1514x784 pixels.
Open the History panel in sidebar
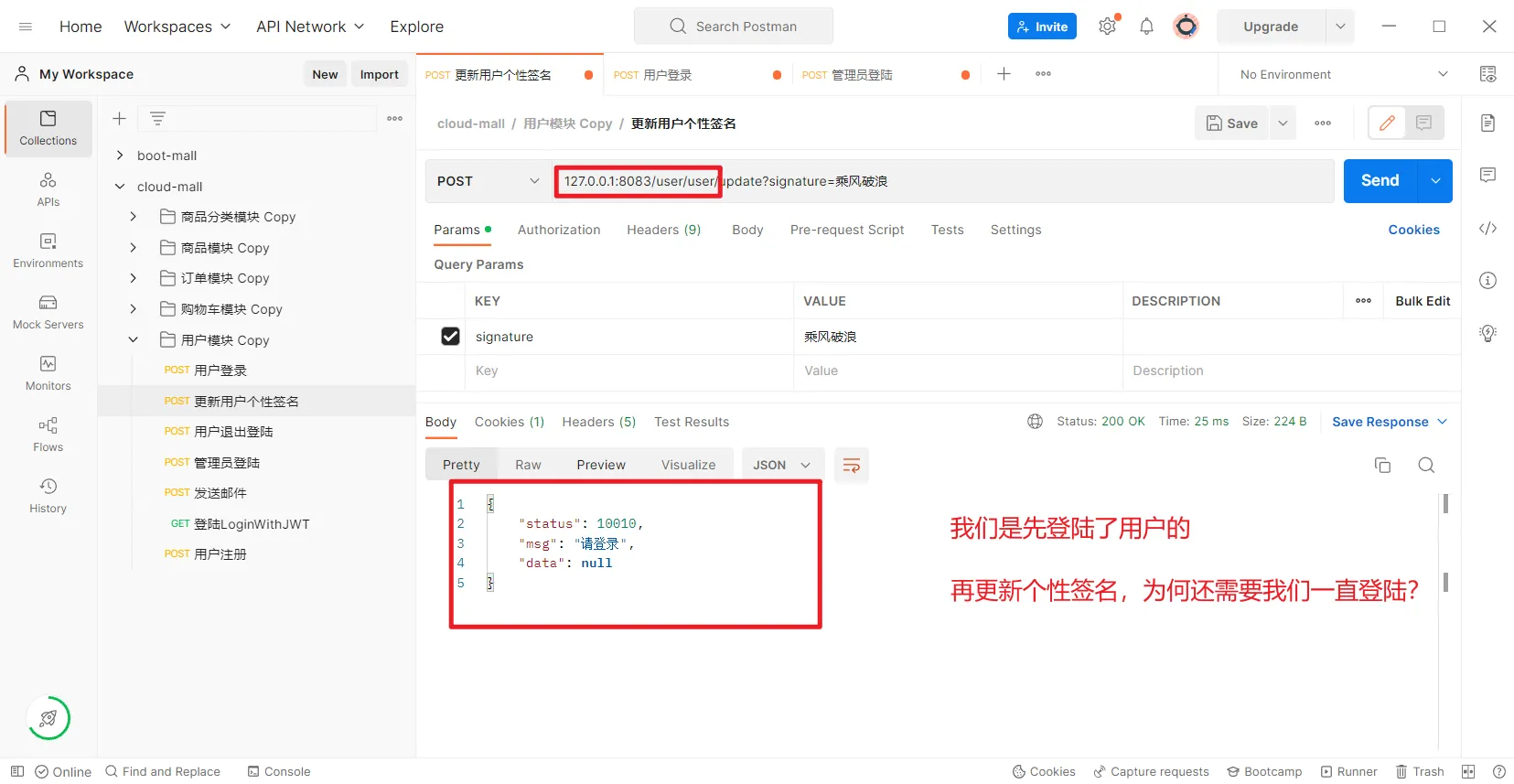pos(48,496)
